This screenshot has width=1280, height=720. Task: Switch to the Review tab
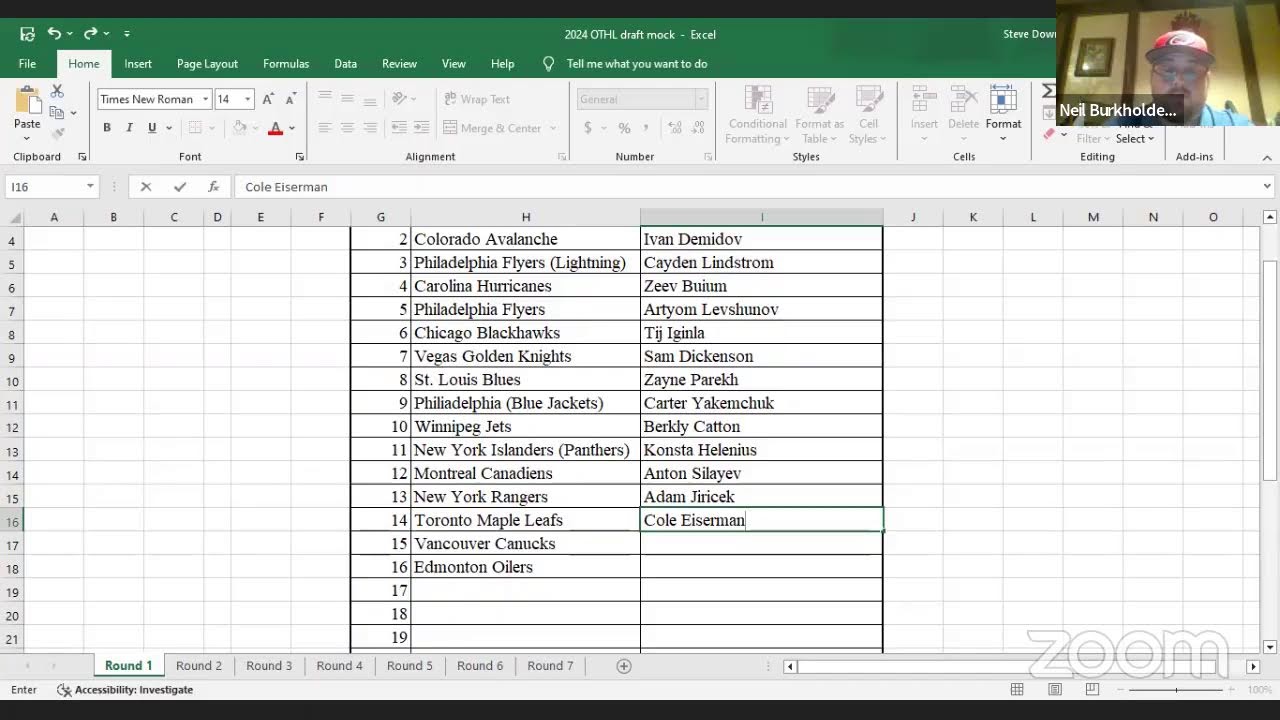(399, 63)
